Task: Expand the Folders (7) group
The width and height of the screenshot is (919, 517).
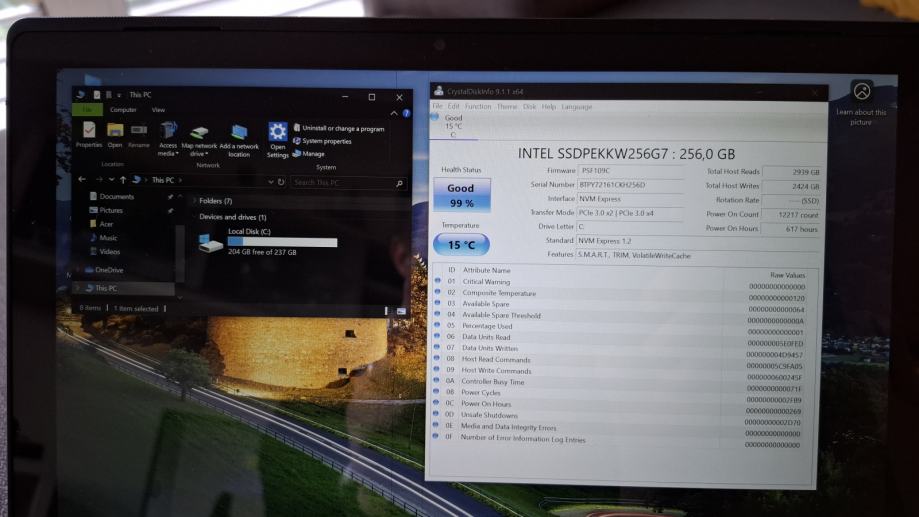Action: (195, 200)
